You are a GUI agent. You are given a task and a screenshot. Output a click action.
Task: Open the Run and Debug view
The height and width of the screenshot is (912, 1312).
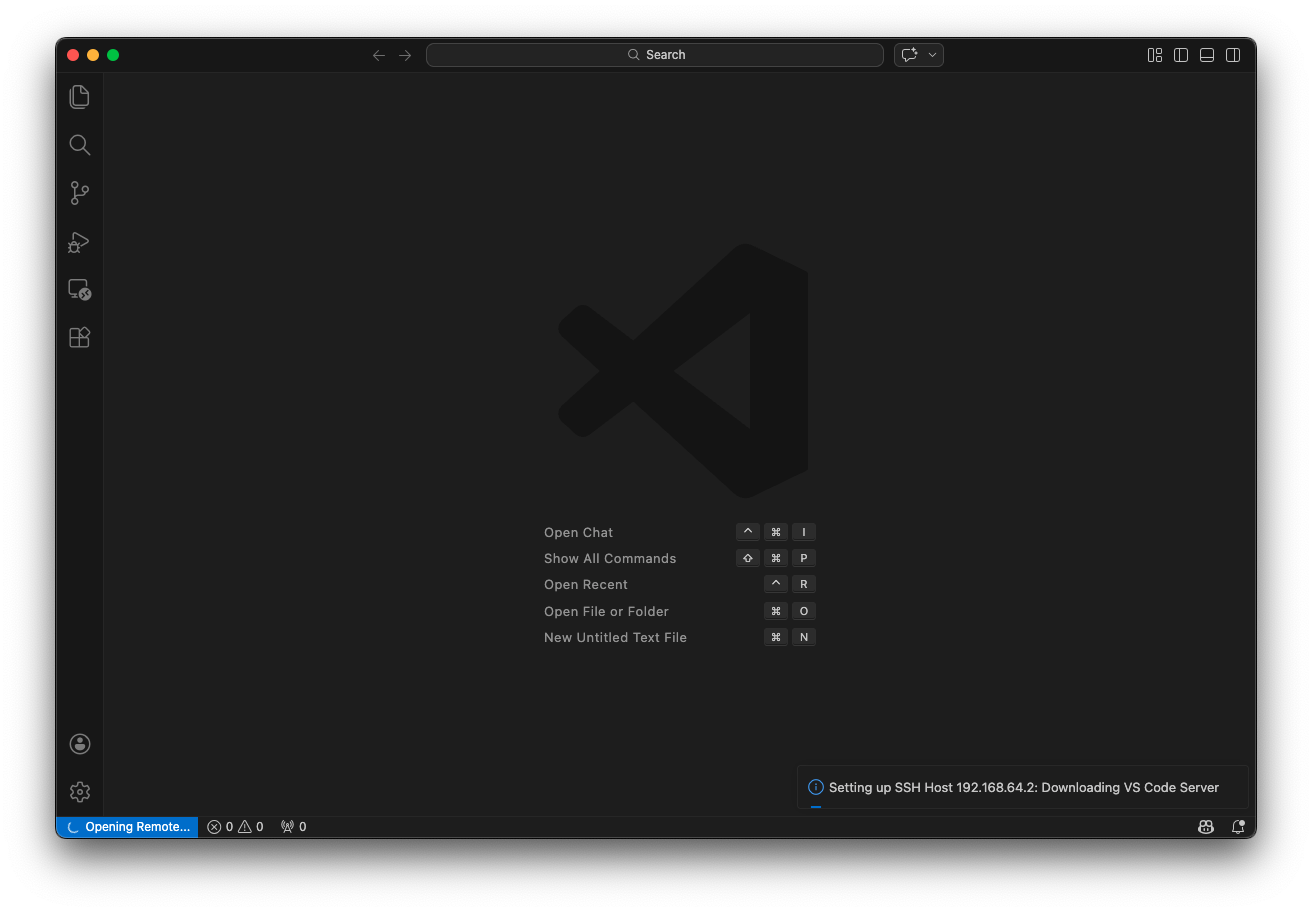click(80, 242)
